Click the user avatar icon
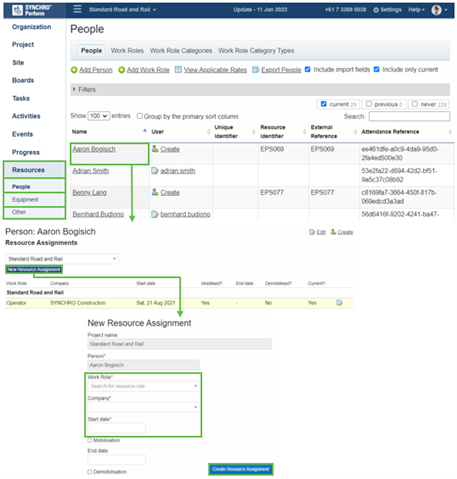The height and width of the screenshot is (479, 457). pos(436,10)
